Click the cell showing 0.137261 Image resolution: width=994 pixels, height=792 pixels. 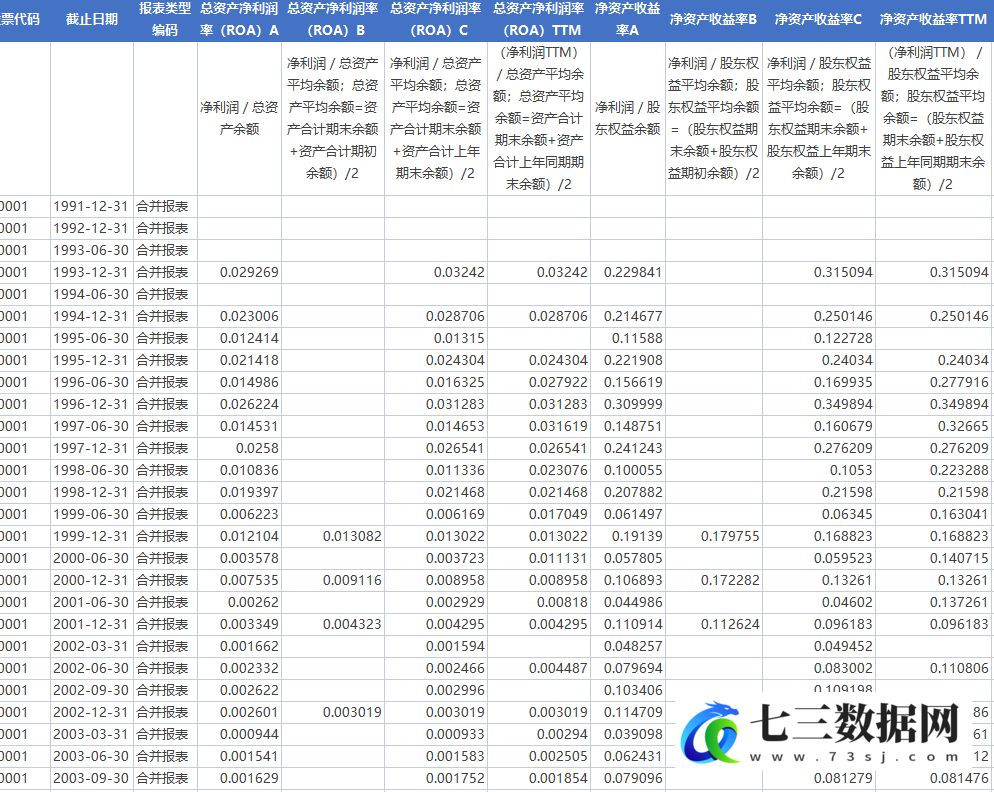pyautogui.click(x=933, y=602)
